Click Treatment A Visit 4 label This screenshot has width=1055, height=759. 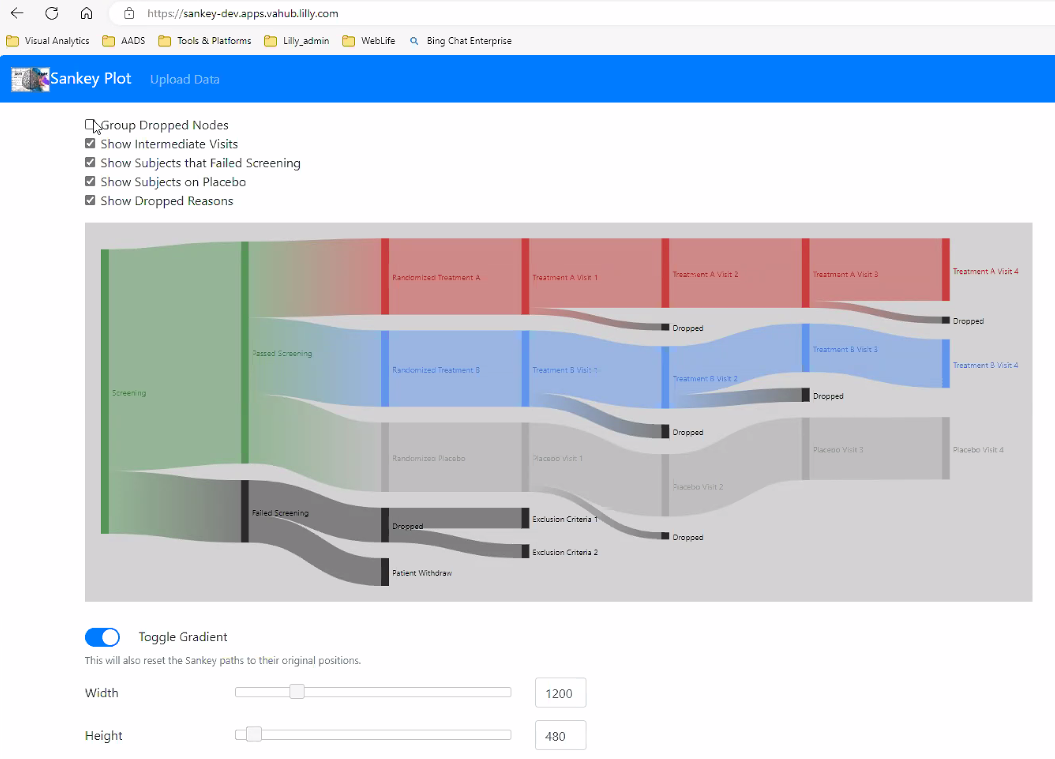coord(985,271)
